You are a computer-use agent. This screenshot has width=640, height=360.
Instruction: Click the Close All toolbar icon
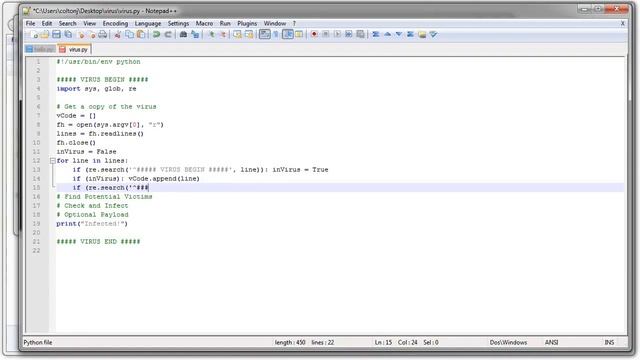92,35
